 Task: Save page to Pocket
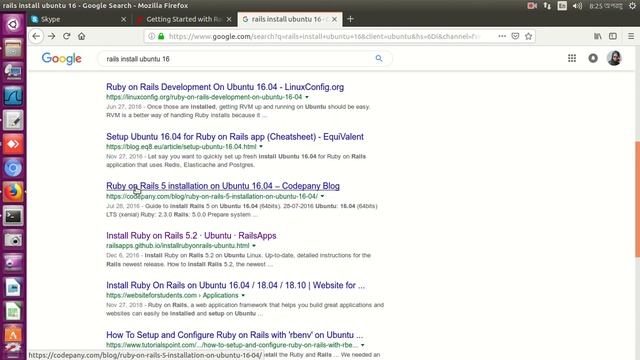(x=516, y=36)
